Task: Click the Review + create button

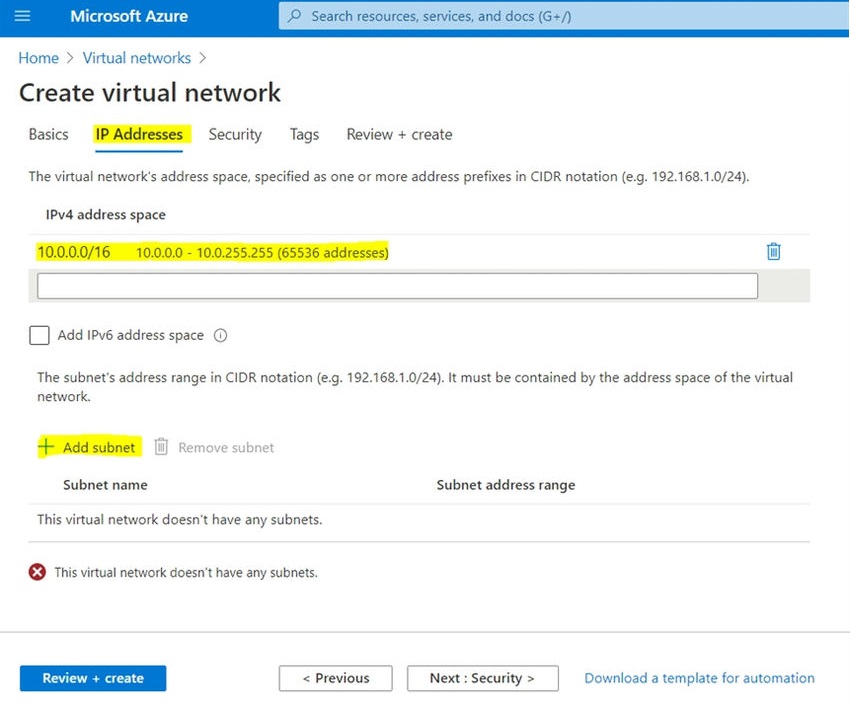Action: pyautogui.click(x=92, y=678)
